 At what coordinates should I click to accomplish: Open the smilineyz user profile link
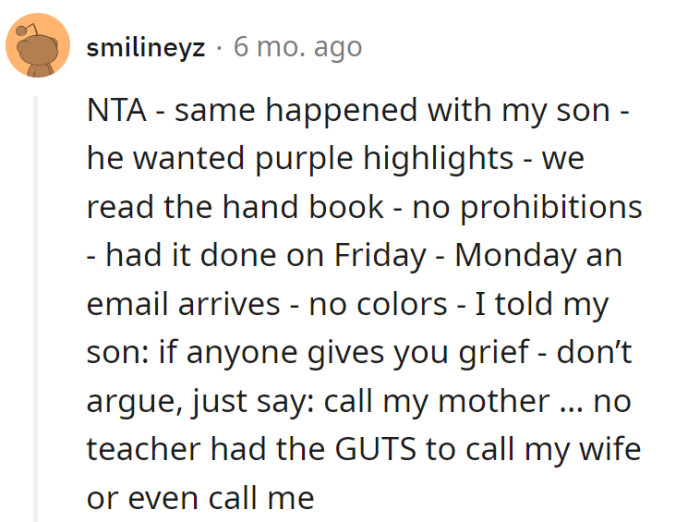146,47
